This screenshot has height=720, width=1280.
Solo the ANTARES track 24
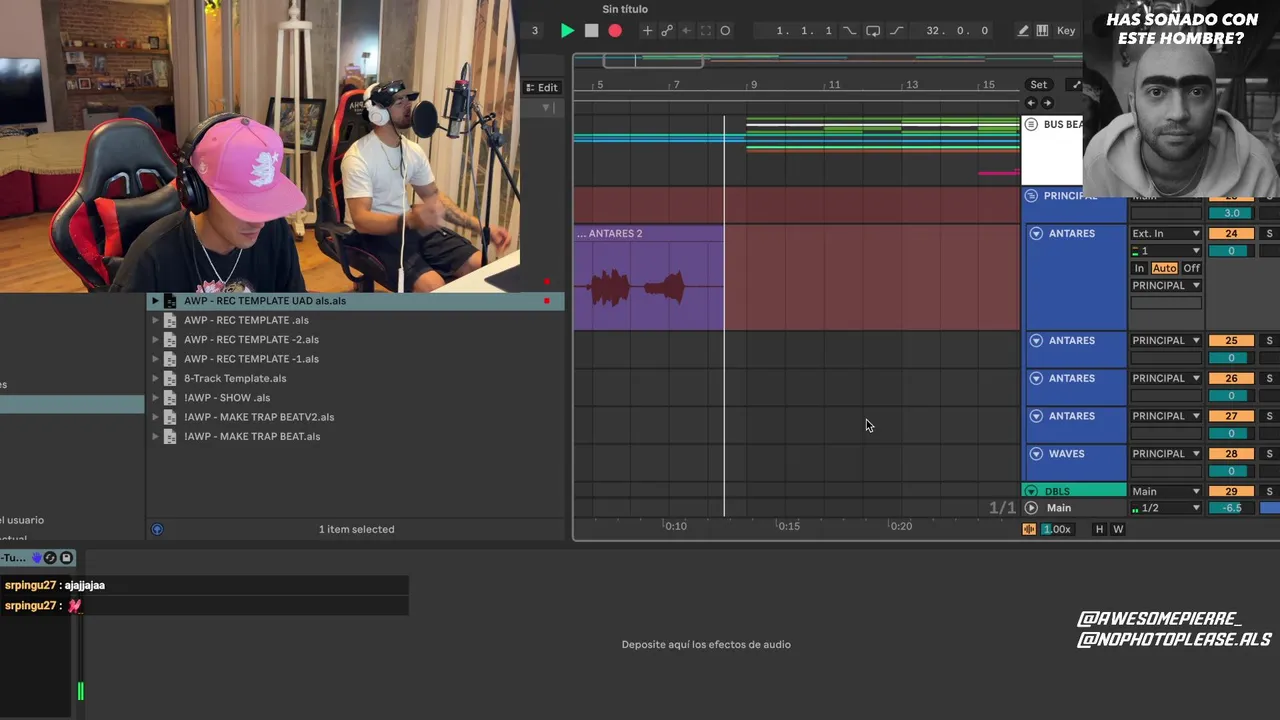[1269, 233]
